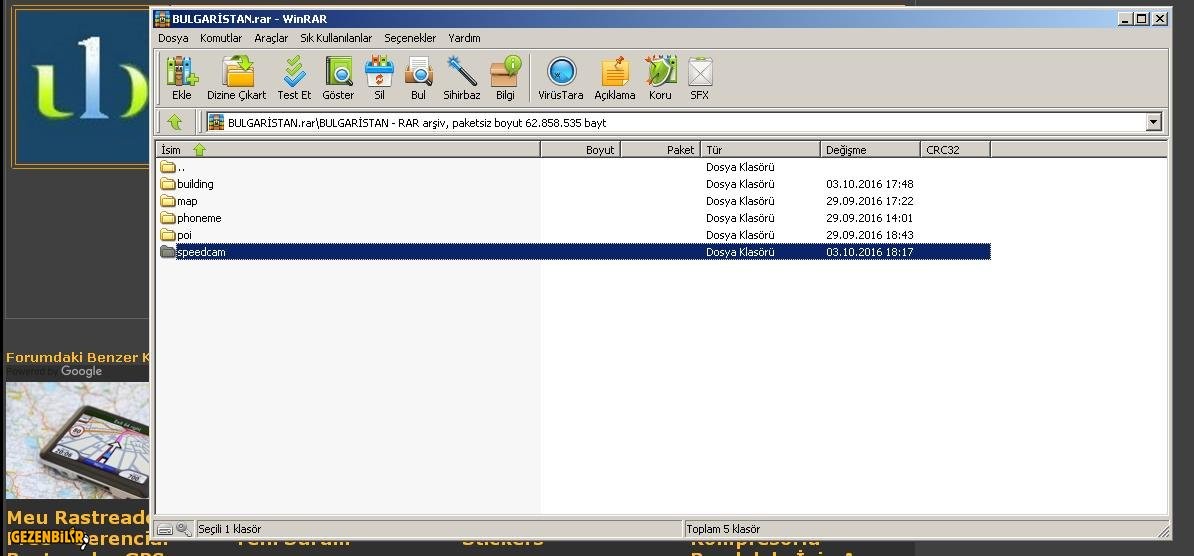Click the poi folder icon

(168, 235)
